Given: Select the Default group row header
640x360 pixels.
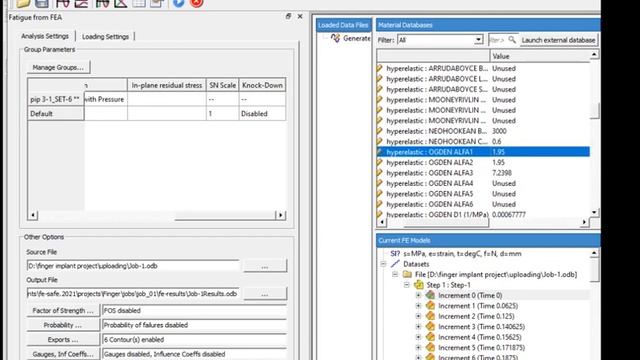Looking at the screenshot, I should point(56,113).
